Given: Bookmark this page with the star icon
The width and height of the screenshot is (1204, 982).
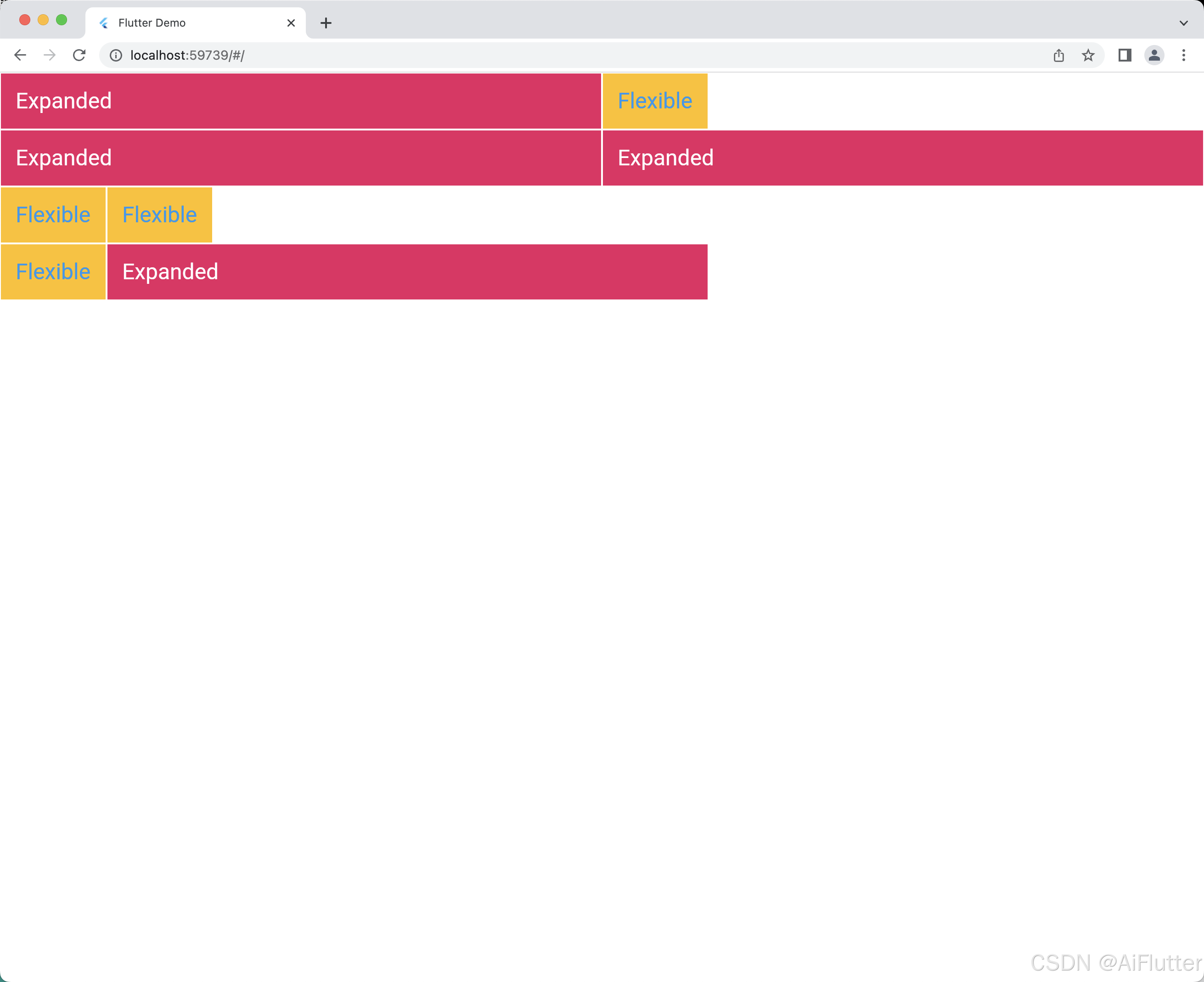Looking at the screenshot, I should pos(1088,55).
